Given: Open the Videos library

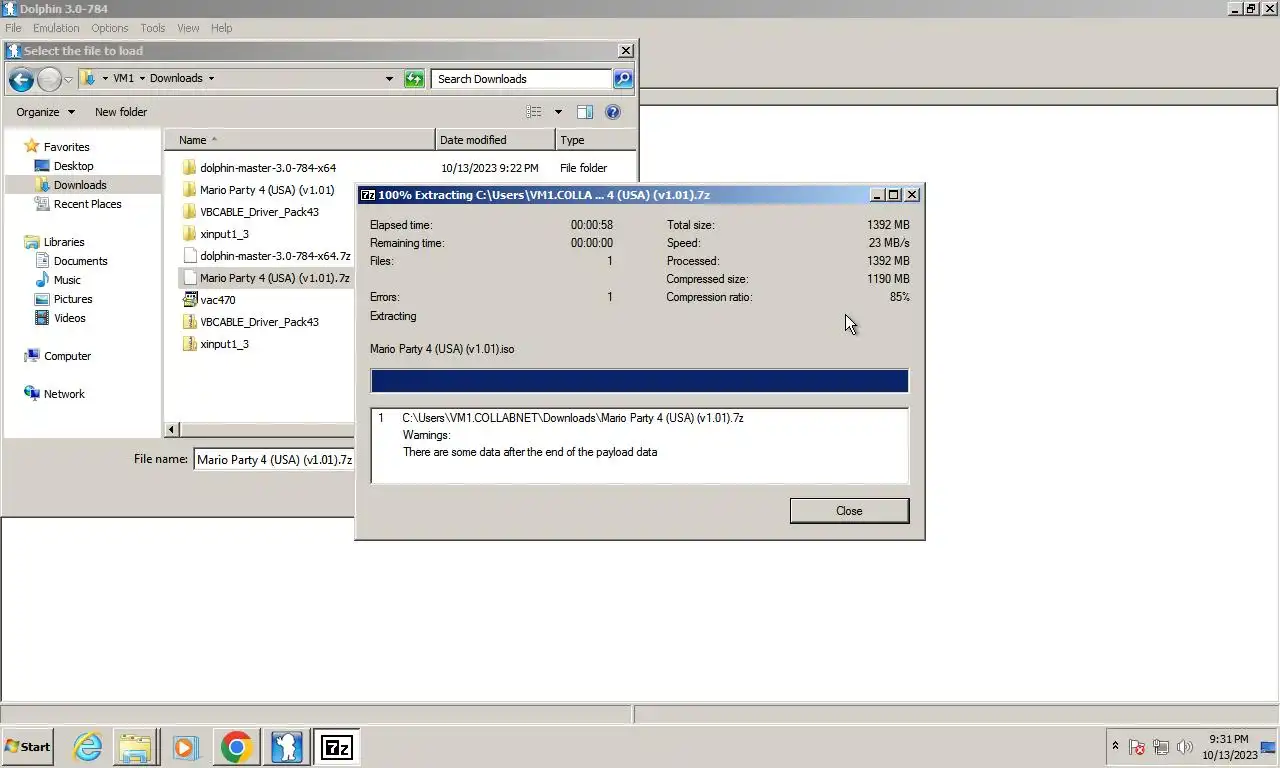Looking at the screenshot, I should (70, 318).
